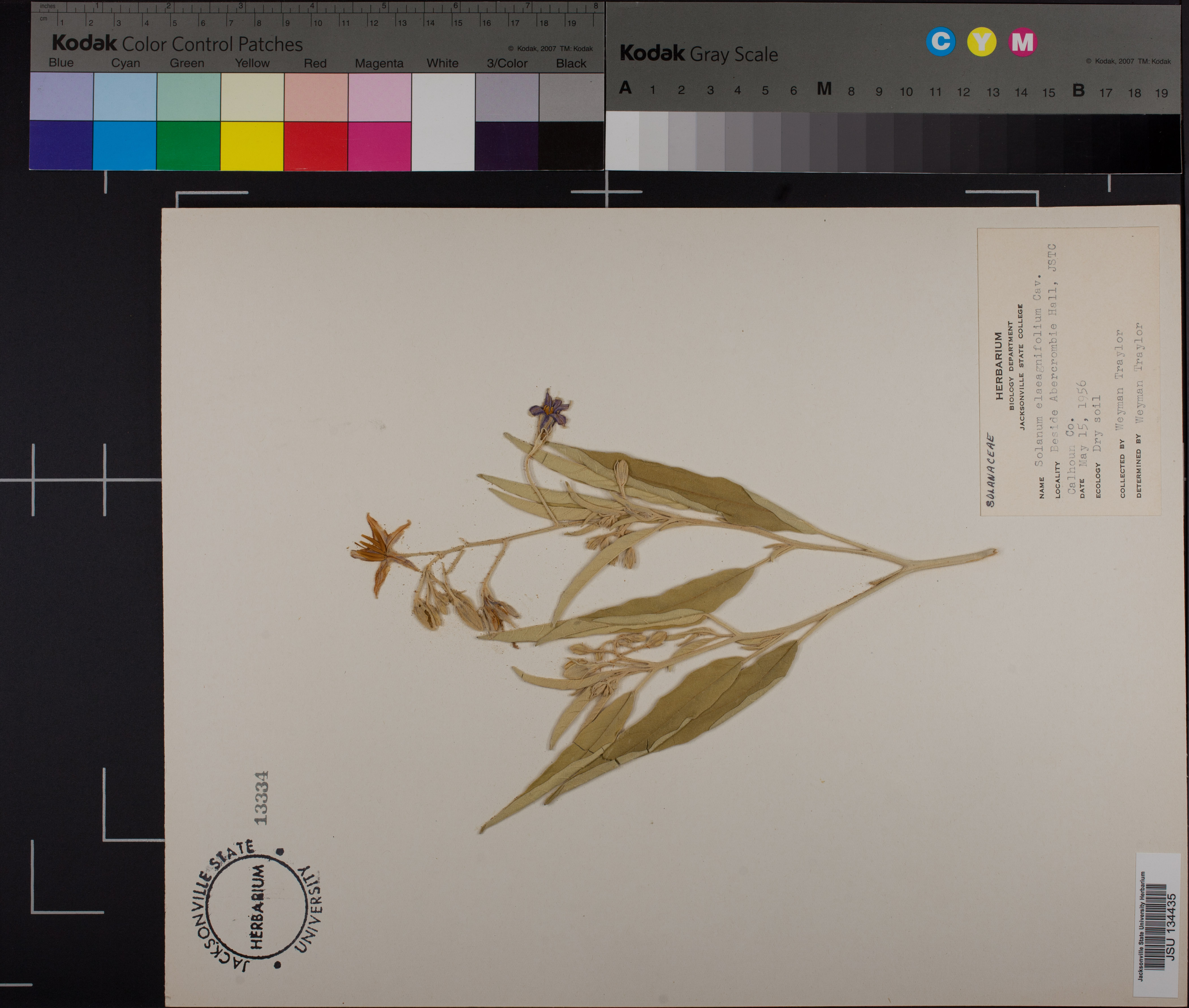
Task: Click the 'Yellow' column label
Action: 252,63
